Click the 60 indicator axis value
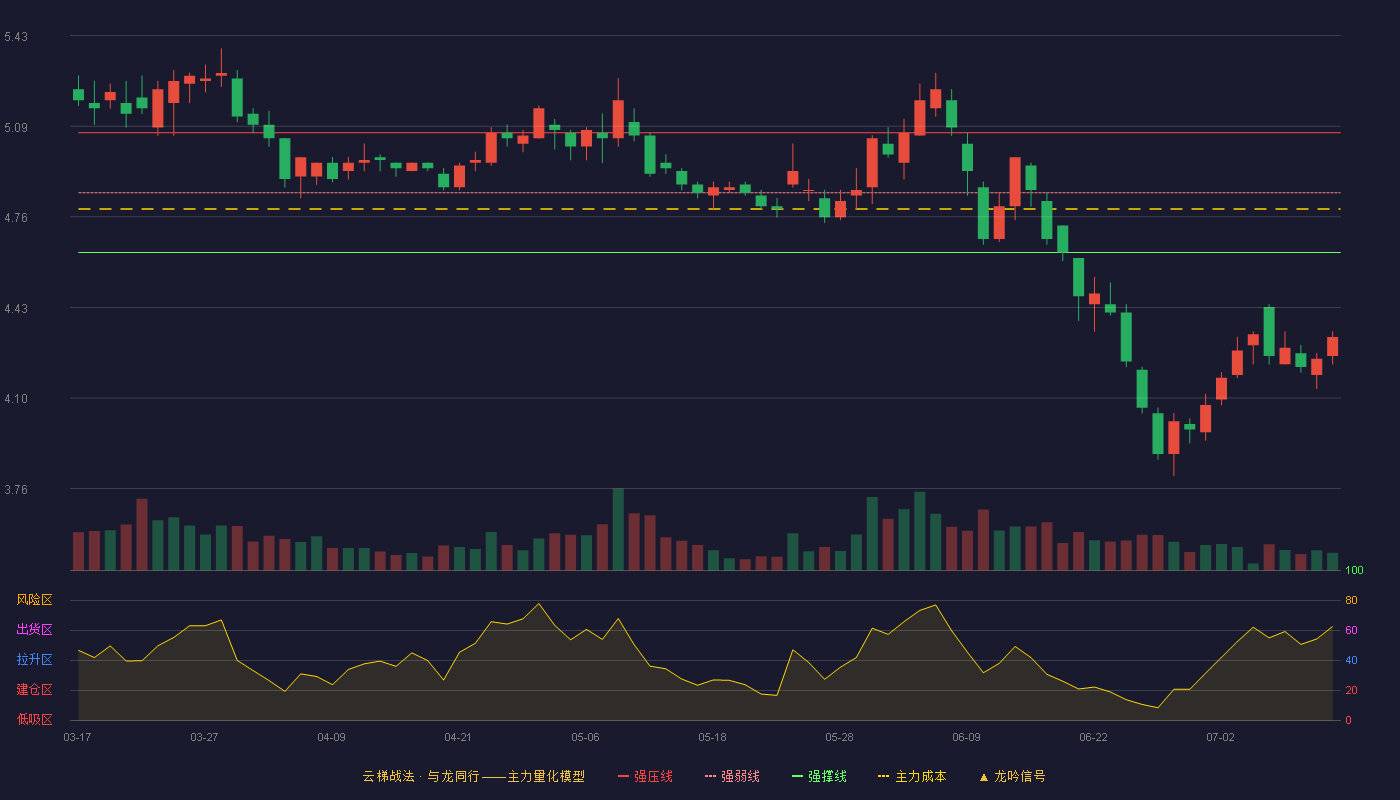This screenshot has width=1400, height=800. (x=1351, y=630)
